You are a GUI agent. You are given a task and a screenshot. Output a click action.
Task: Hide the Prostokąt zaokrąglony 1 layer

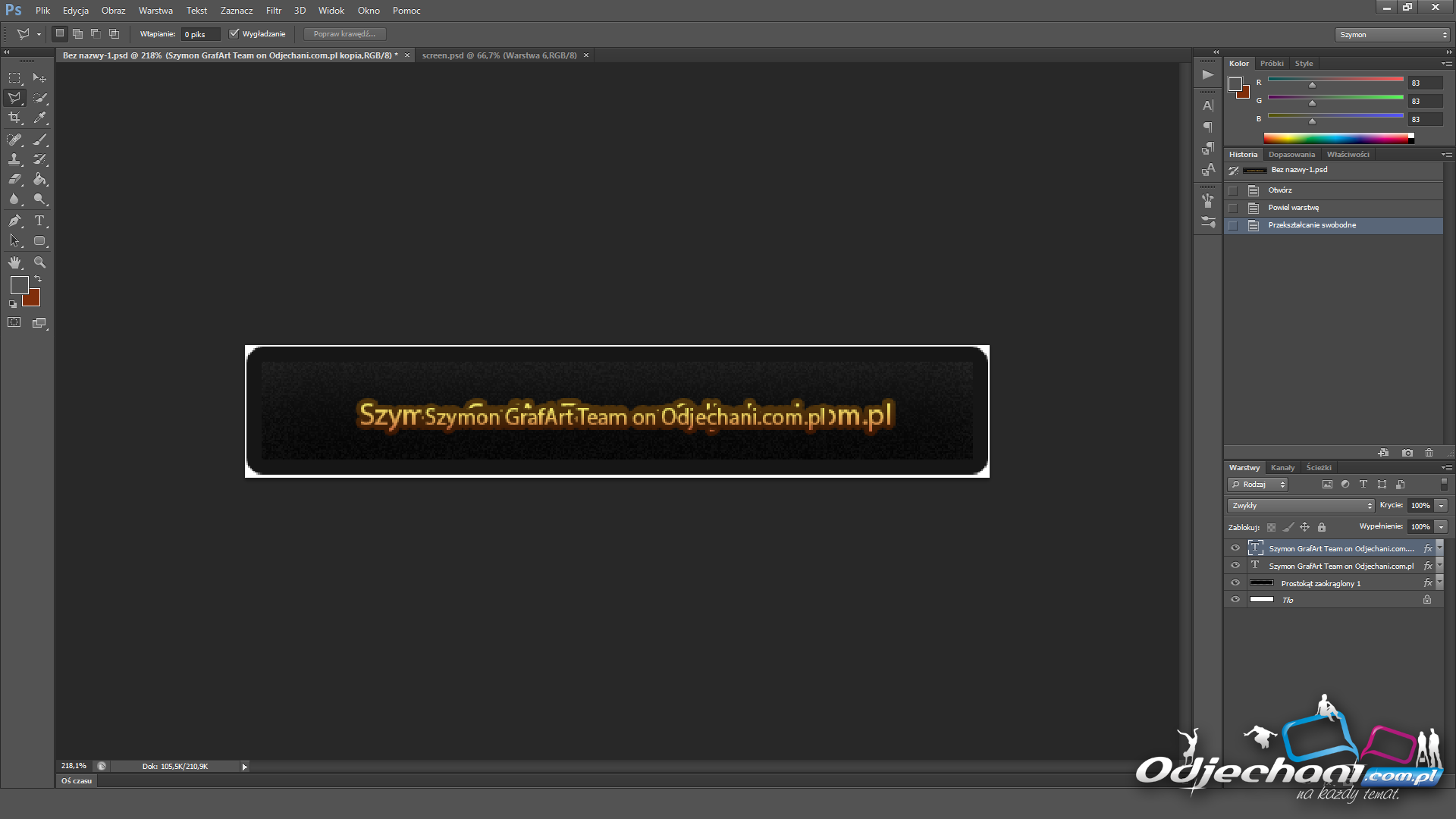[x=1235, y=582]
